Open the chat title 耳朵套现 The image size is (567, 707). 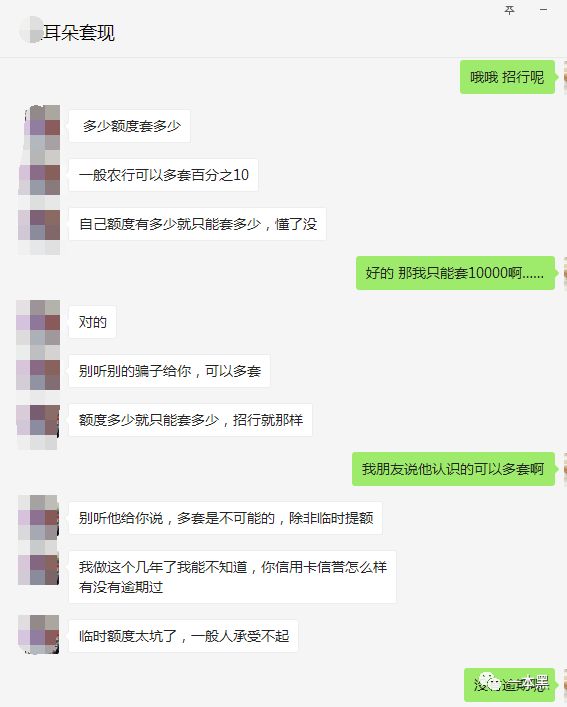78,32
